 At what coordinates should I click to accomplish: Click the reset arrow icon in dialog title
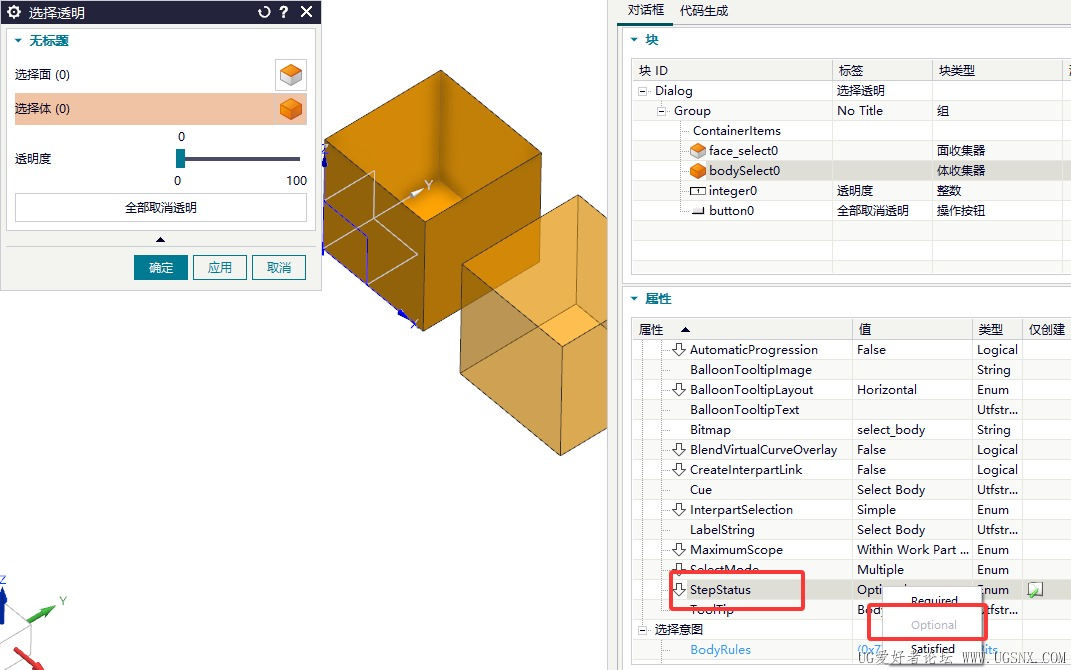click(264, 12)
